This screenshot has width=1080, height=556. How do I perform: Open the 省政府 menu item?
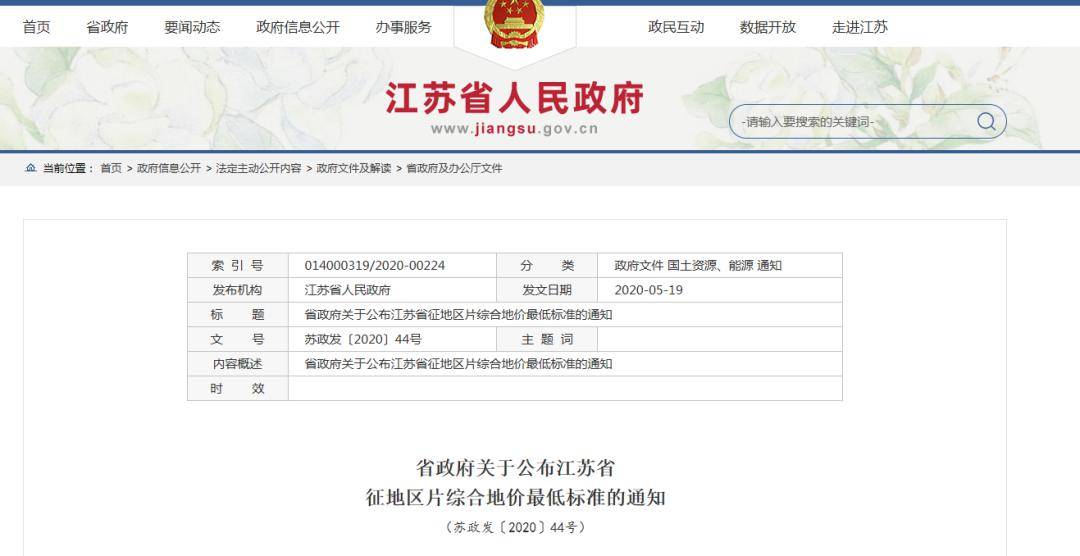(107, 28)
